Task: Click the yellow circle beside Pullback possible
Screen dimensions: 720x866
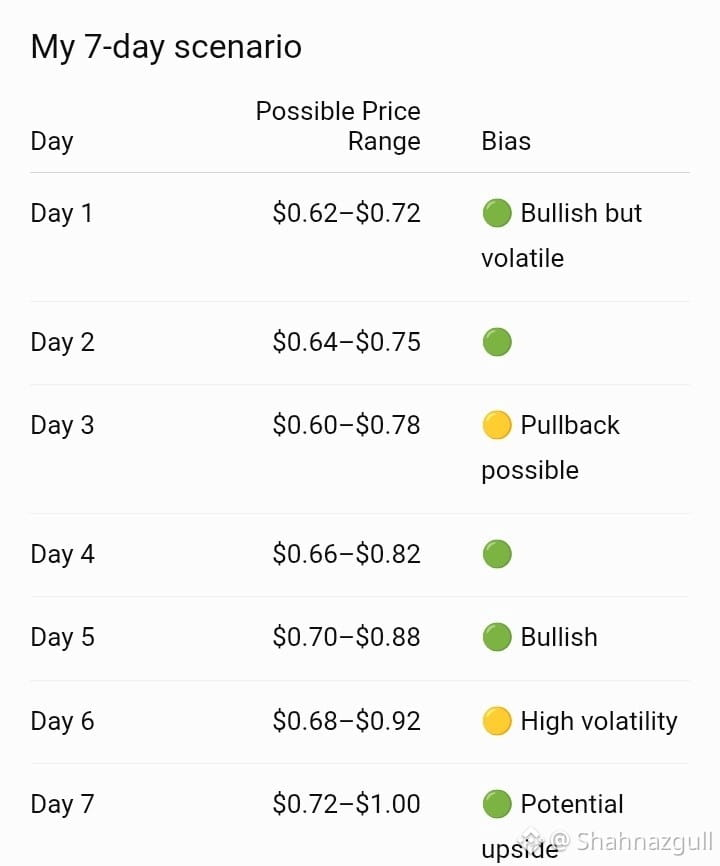Action: pyautogui.click(x=496, y=425)
